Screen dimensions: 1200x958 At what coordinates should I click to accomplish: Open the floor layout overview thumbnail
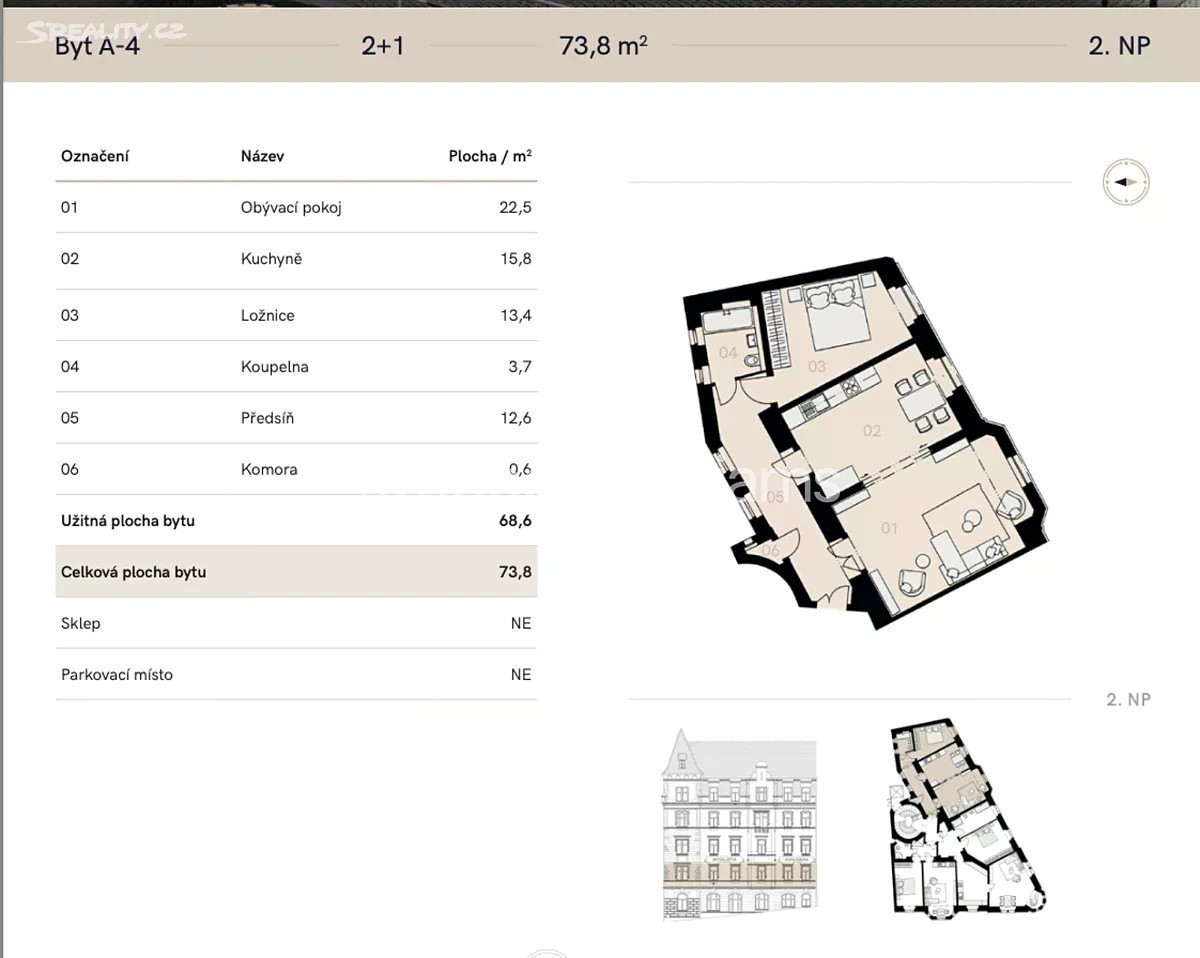pyautogui.click(x=963, y=816)
